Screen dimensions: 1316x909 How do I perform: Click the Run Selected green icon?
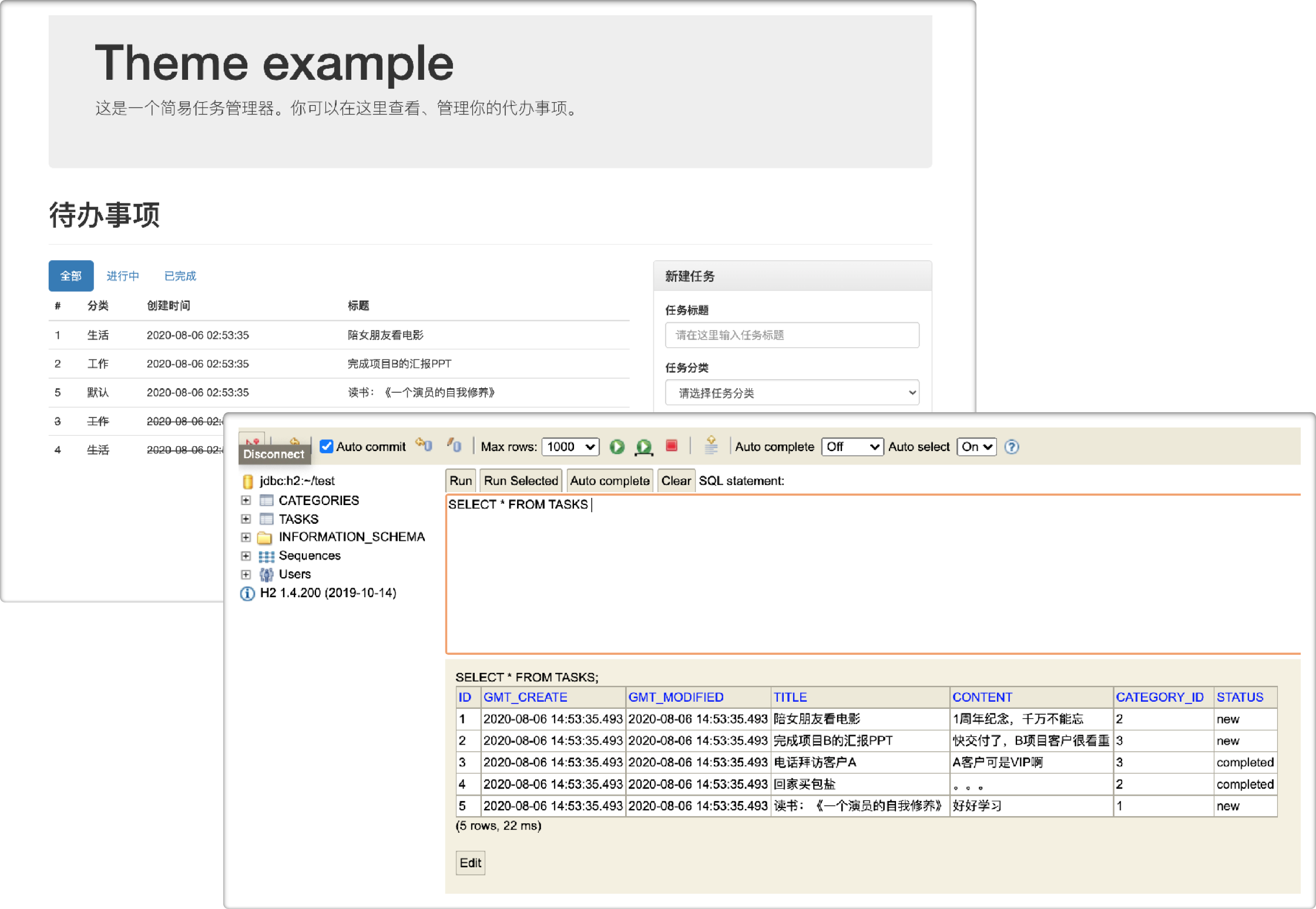pyautogui.click(x=644, y=447)
